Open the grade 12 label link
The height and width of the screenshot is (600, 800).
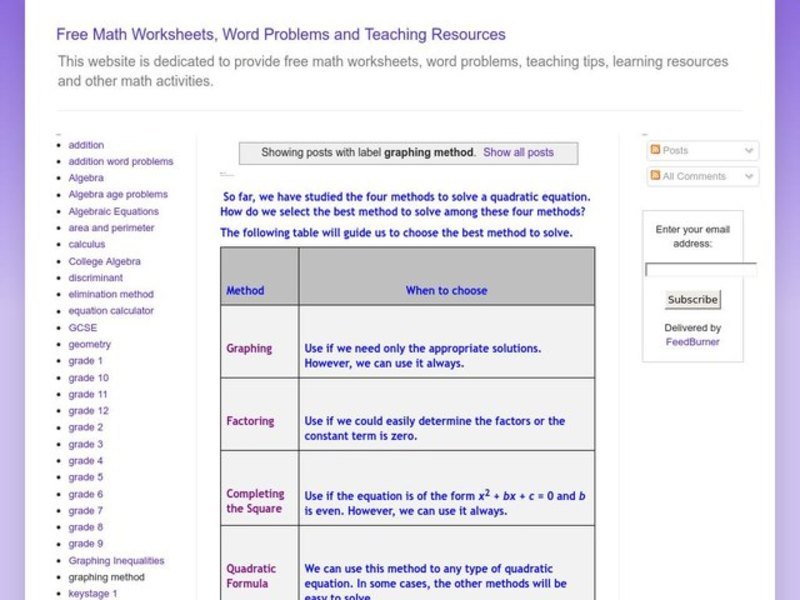[x=88, y=410]
